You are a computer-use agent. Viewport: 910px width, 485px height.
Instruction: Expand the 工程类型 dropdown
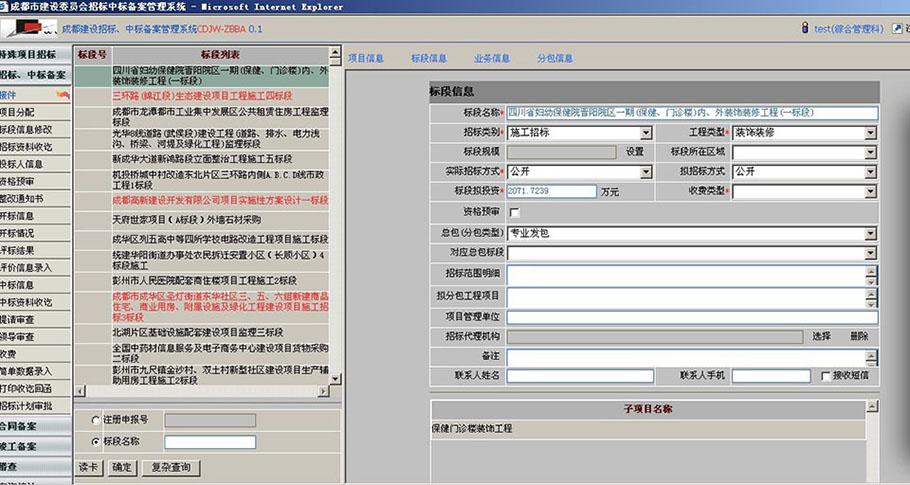[871, 133]
